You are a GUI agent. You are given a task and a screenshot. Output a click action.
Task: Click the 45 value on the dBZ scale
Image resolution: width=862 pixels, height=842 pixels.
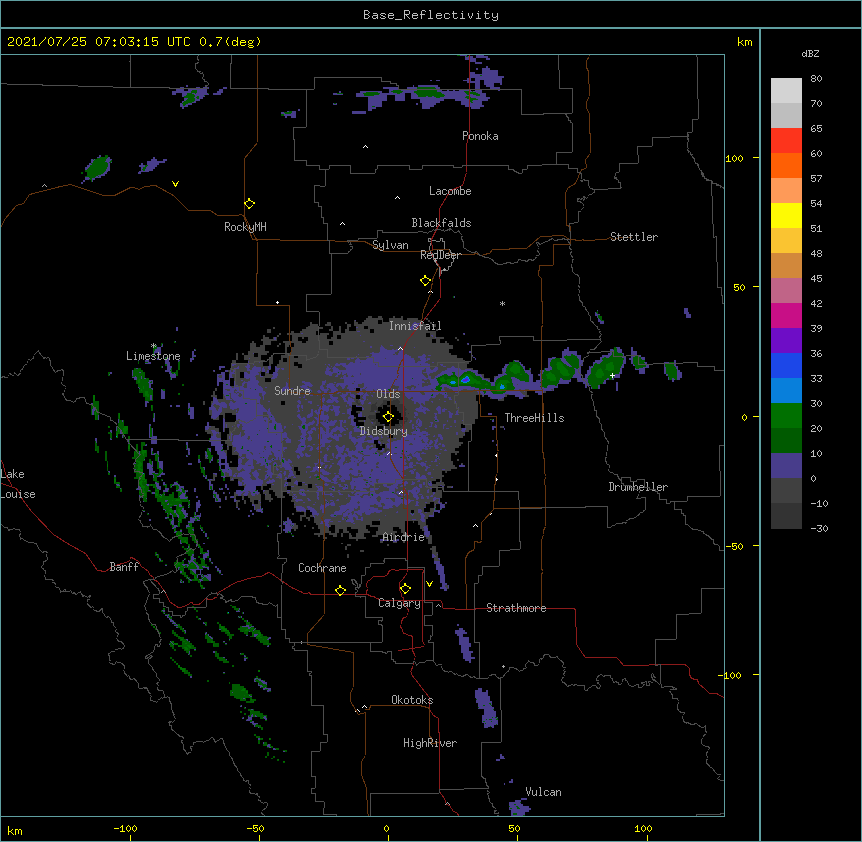coord(816,279)
